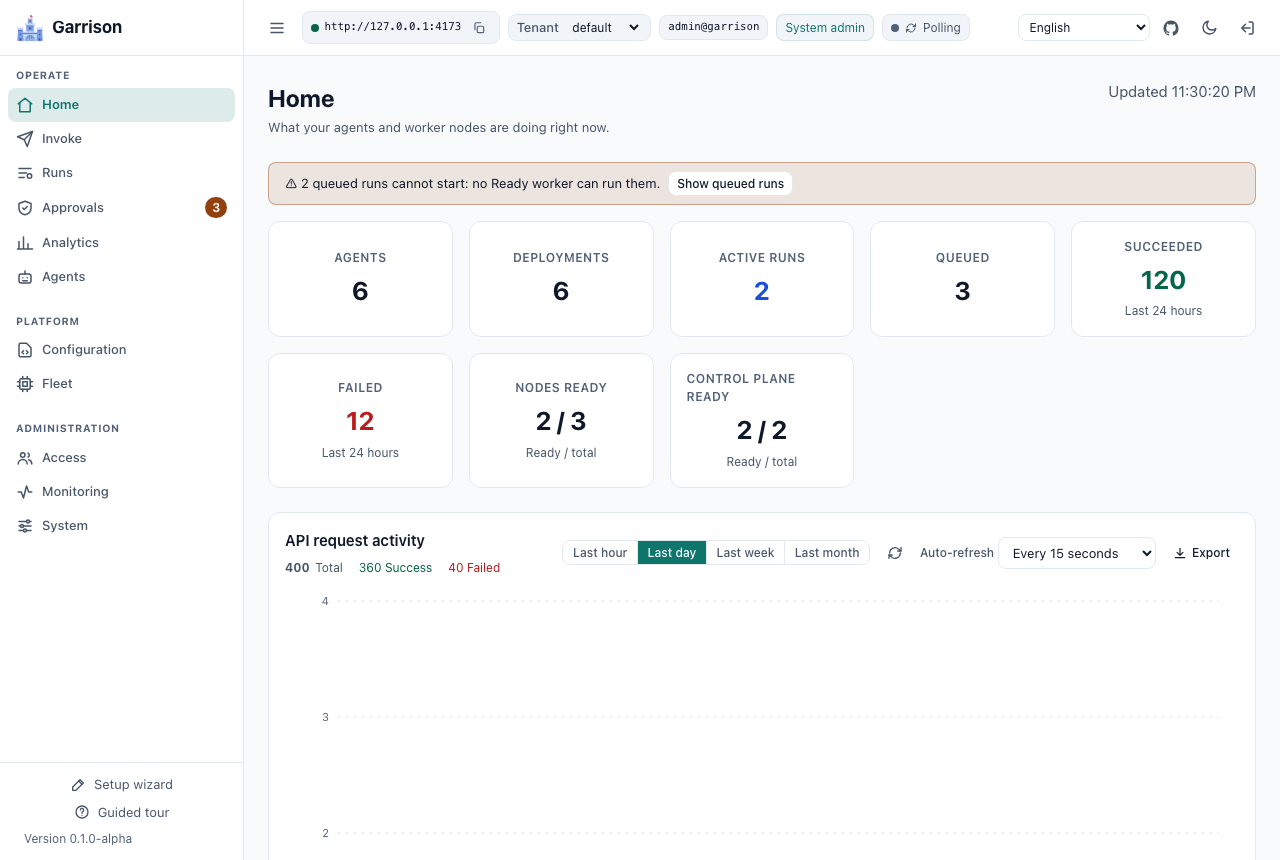
Task: Click the Version 0.1.0-alpha text
Action: point(78,839)
